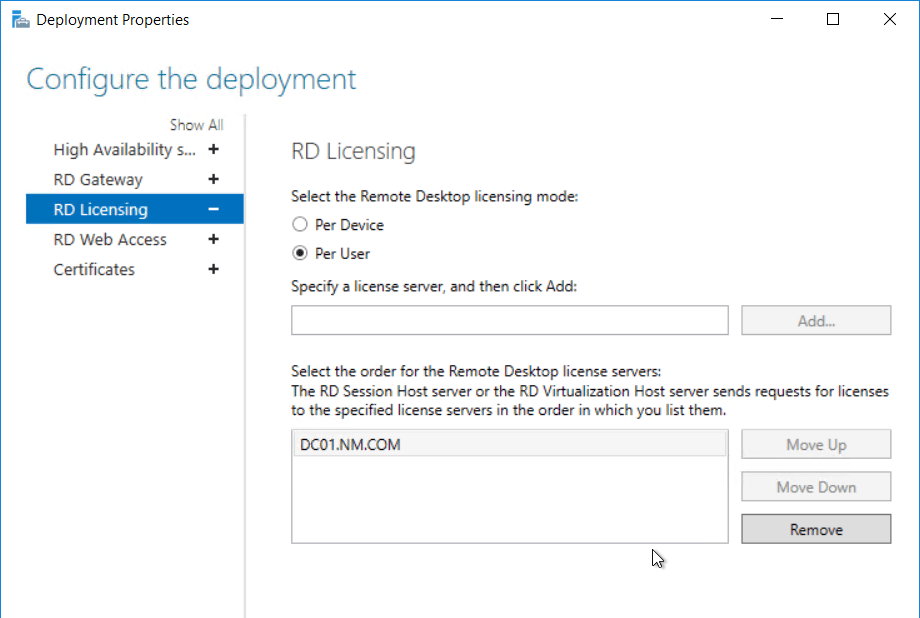Screen dimensions: 920x618
Task: Expand the RD Gateway section
Action: tap(213, 179)
